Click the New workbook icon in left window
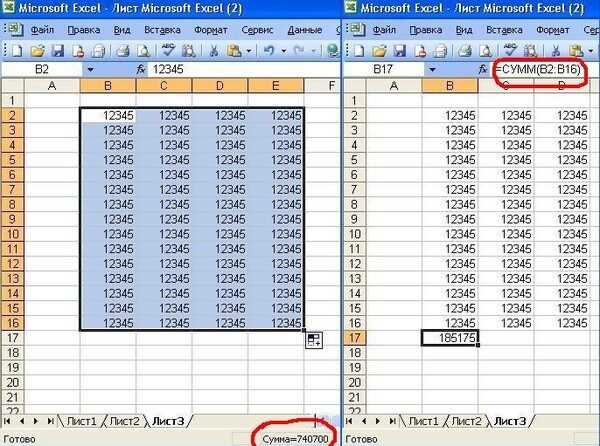Screen dimensions: 600x446 coord(17,51)
